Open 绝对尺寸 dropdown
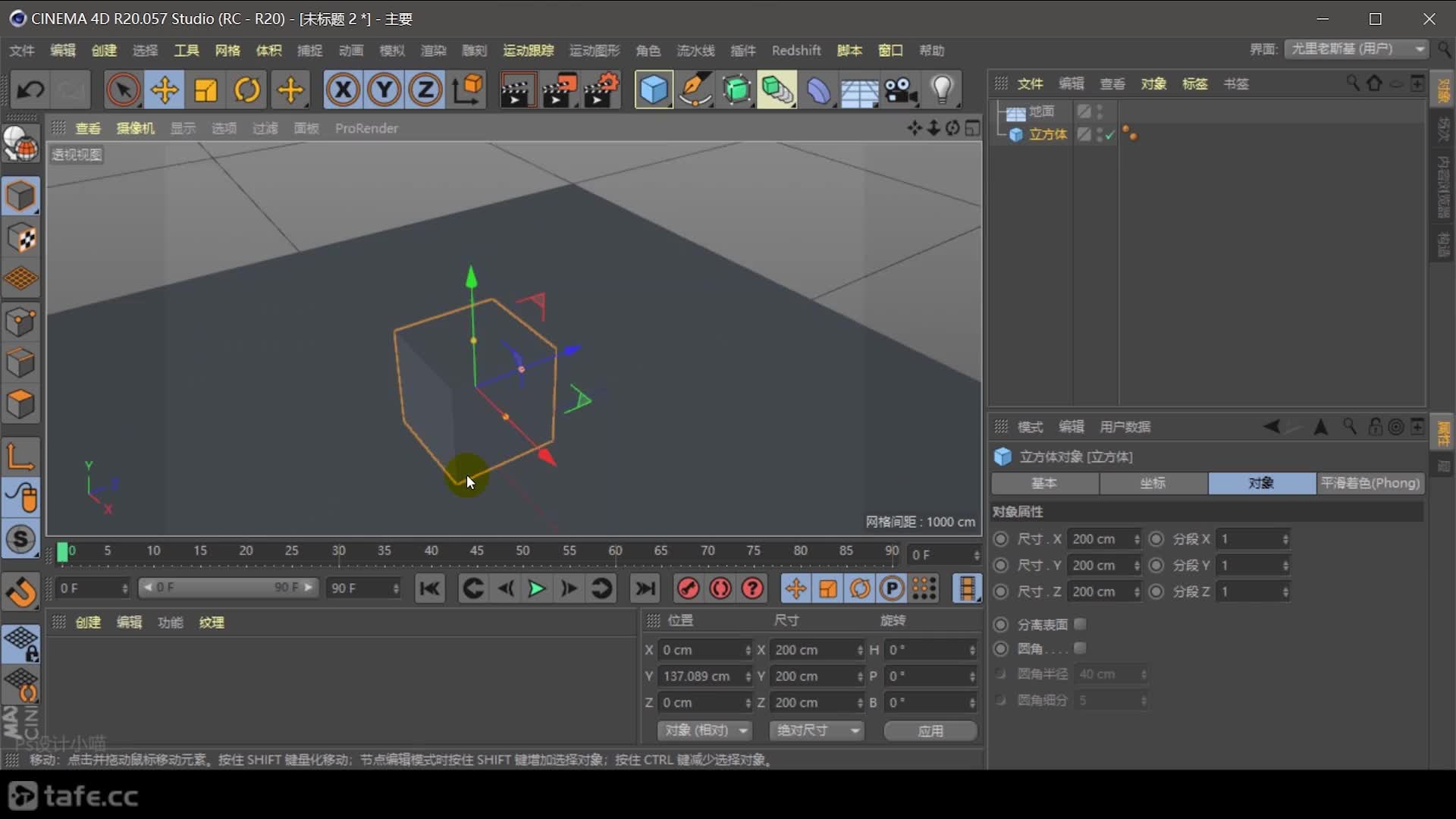The image size is (1456, 819). (817, 730)
